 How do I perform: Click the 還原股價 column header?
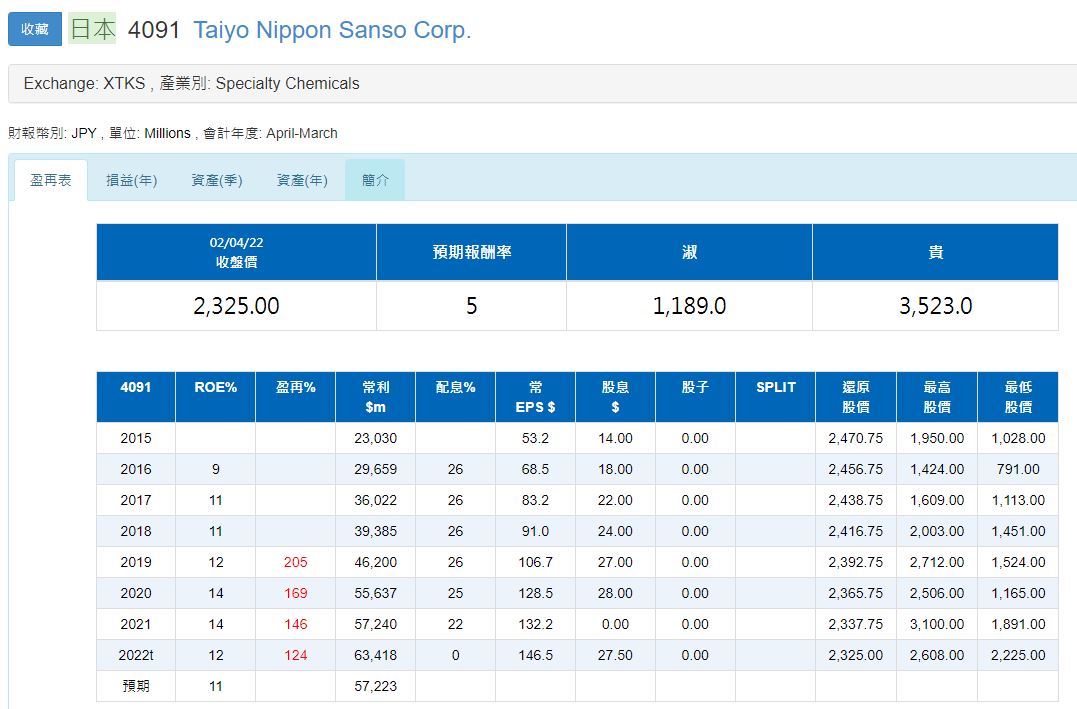855,397
